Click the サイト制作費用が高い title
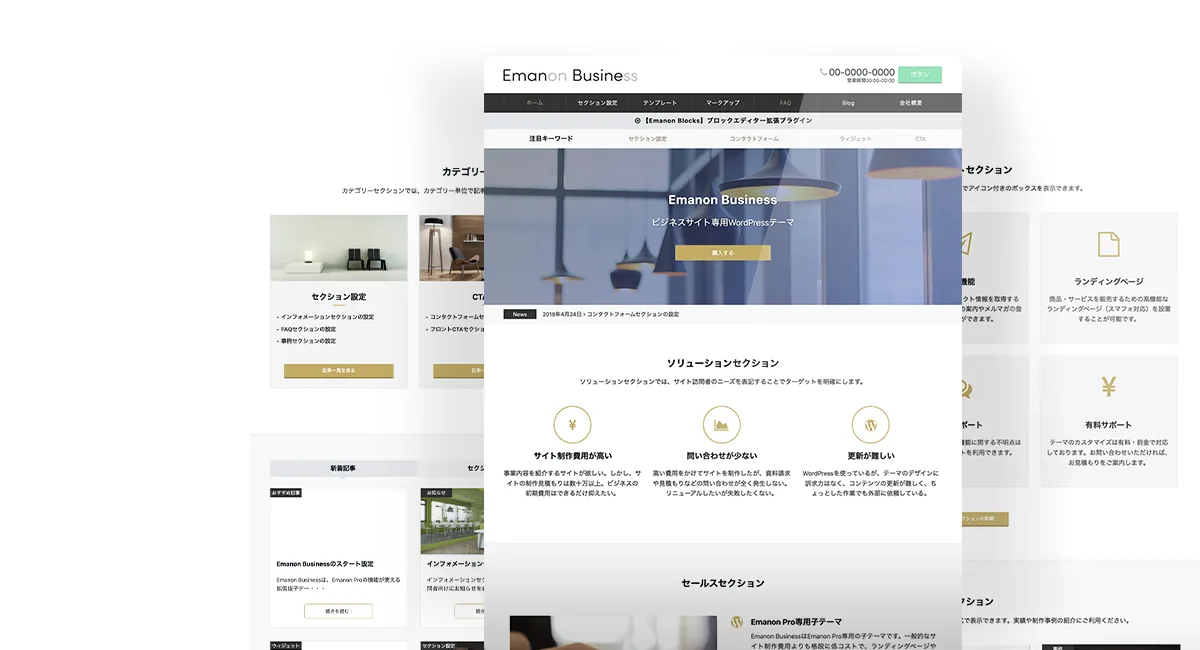The image size is (1200, 650). pyautogui.click(x=572, y=456)
